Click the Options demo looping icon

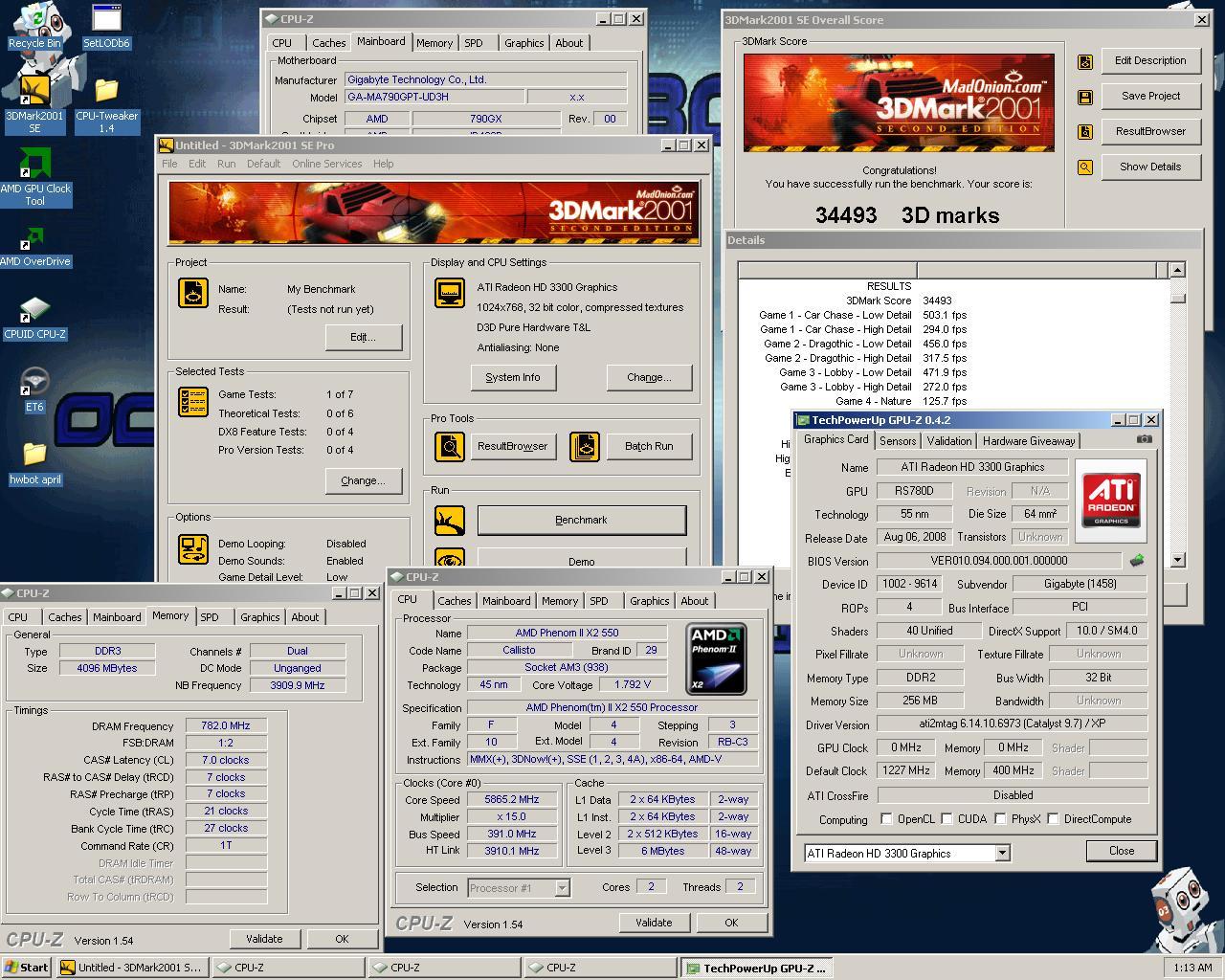pos(193,549)
